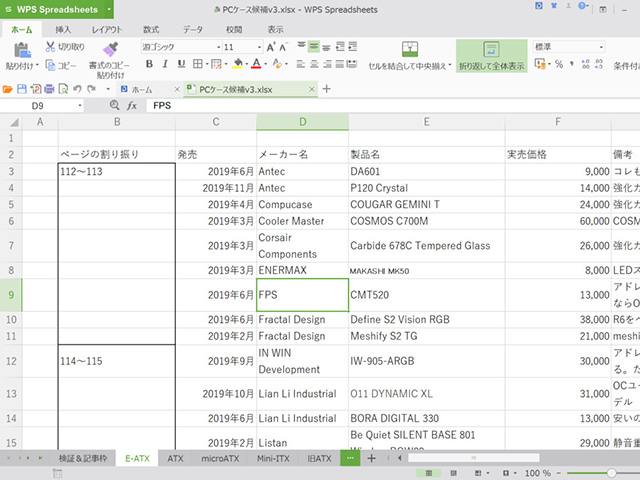Click the Print icon in quick toolbar
The width and height of the screenshot is (640, 480).
49,89
